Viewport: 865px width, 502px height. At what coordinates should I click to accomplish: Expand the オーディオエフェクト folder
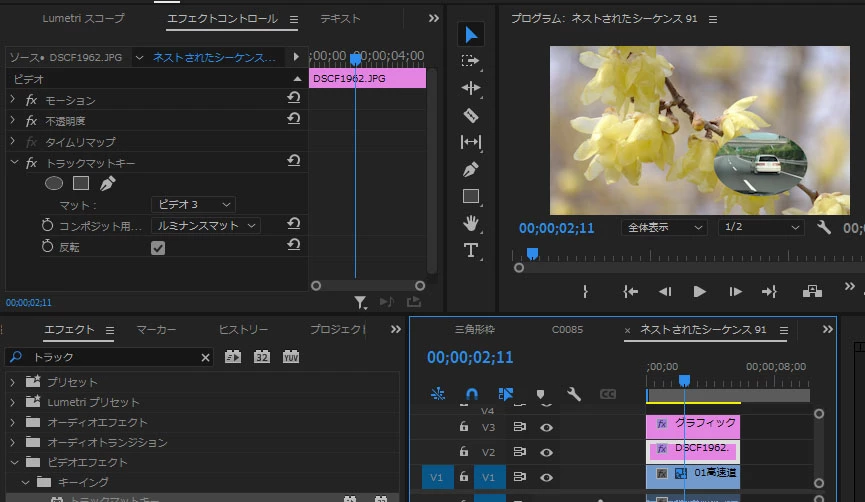pyautogui.click(x=13, y=422)
